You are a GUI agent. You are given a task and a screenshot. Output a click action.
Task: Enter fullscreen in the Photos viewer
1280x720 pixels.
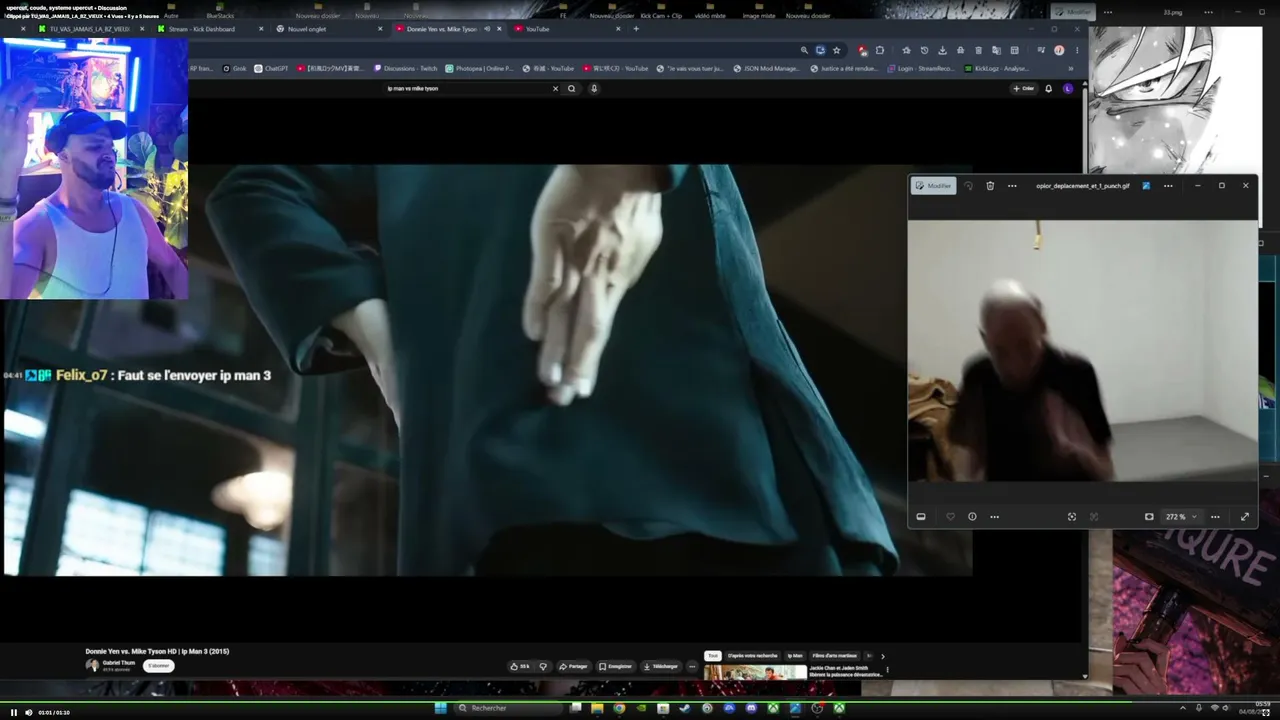1245,517
